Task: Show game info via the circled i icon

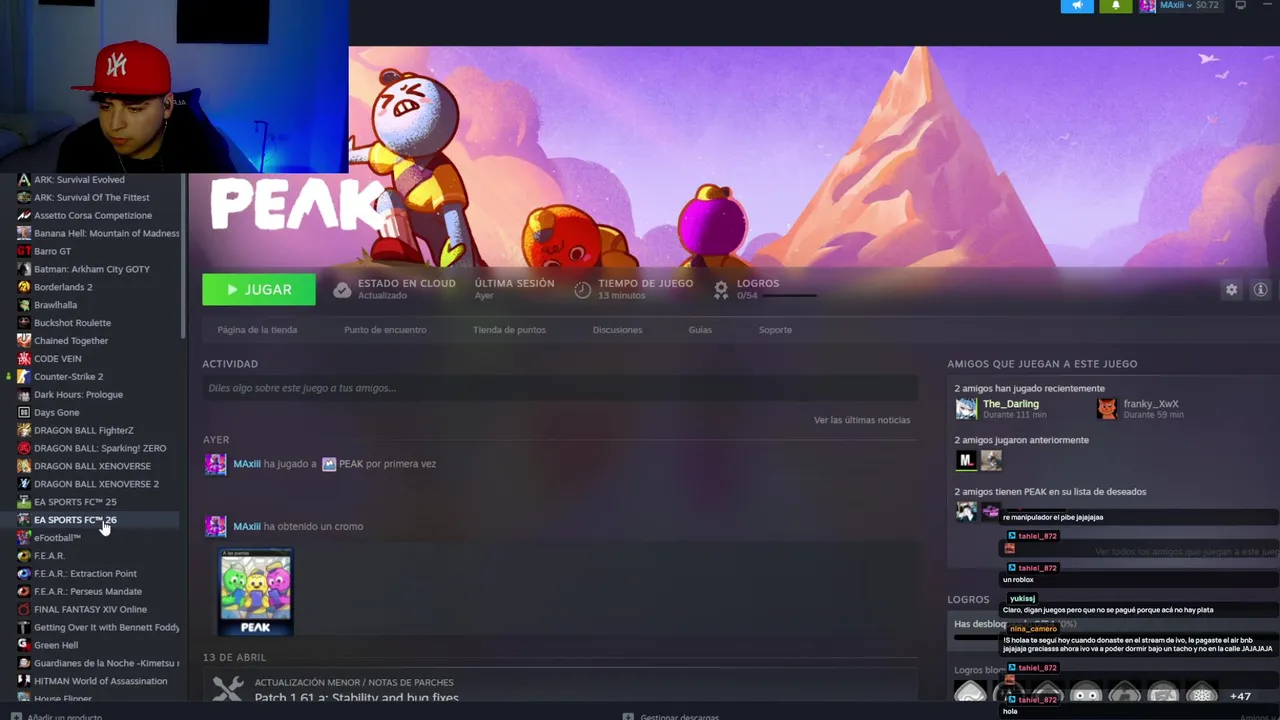Action: (1260, 290)
